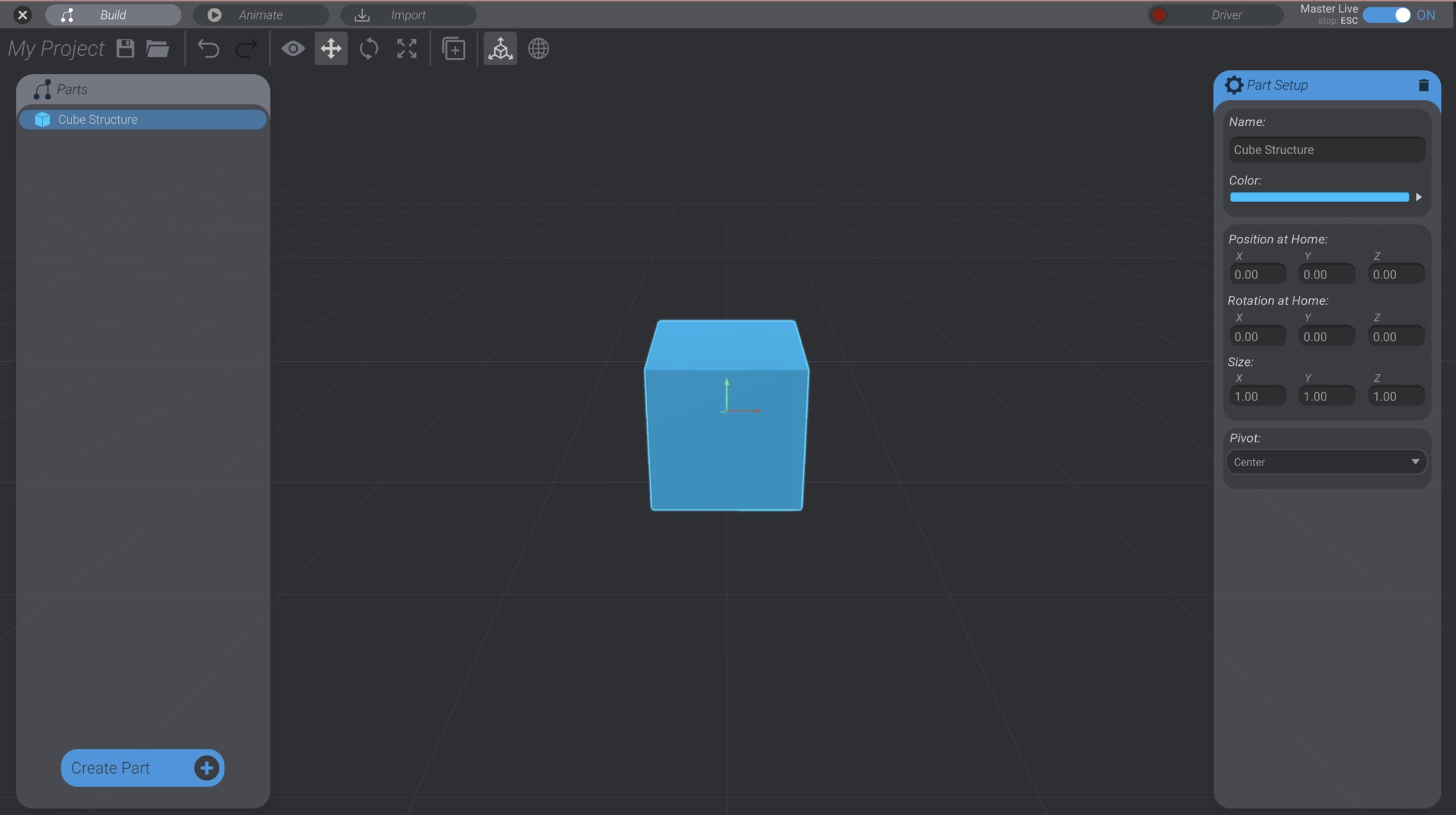The image size is (1456, 815).
Task: Open the Pivot dropdown set to Center
Action: point(1326,462)
